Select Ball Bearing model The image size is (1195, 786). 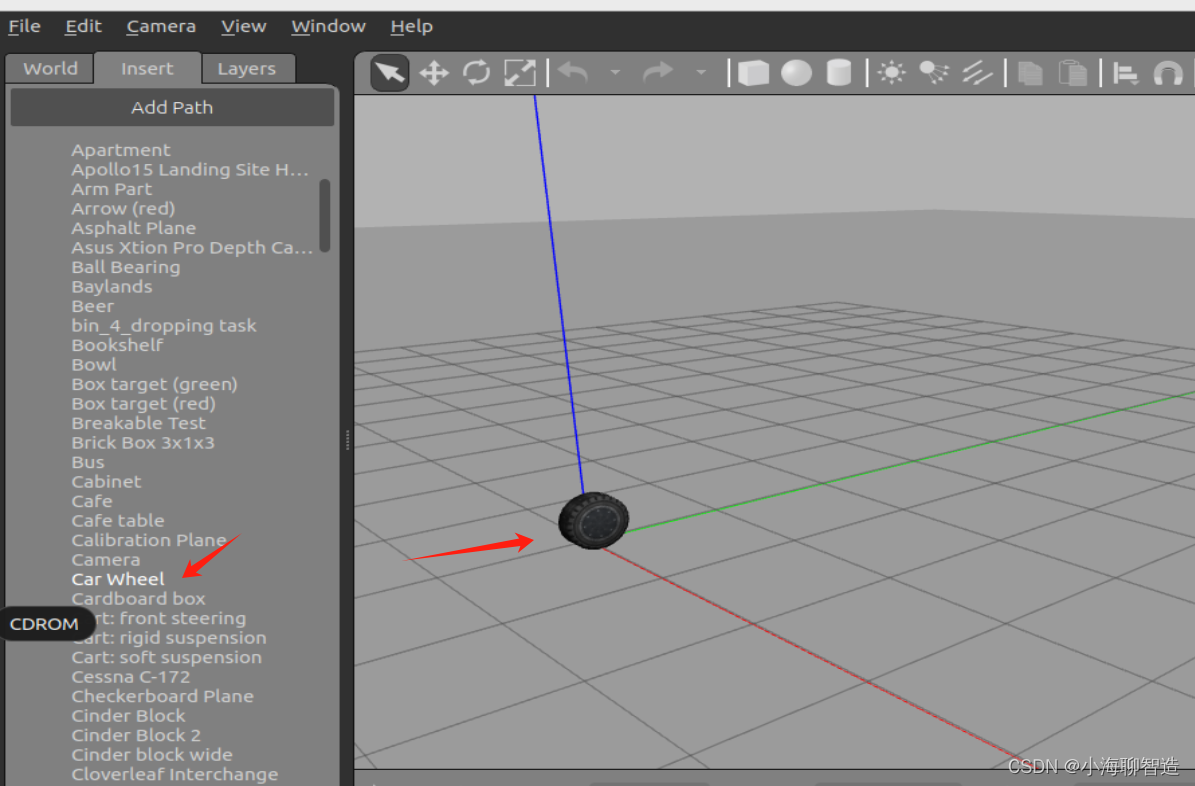(x=126, y=267)
